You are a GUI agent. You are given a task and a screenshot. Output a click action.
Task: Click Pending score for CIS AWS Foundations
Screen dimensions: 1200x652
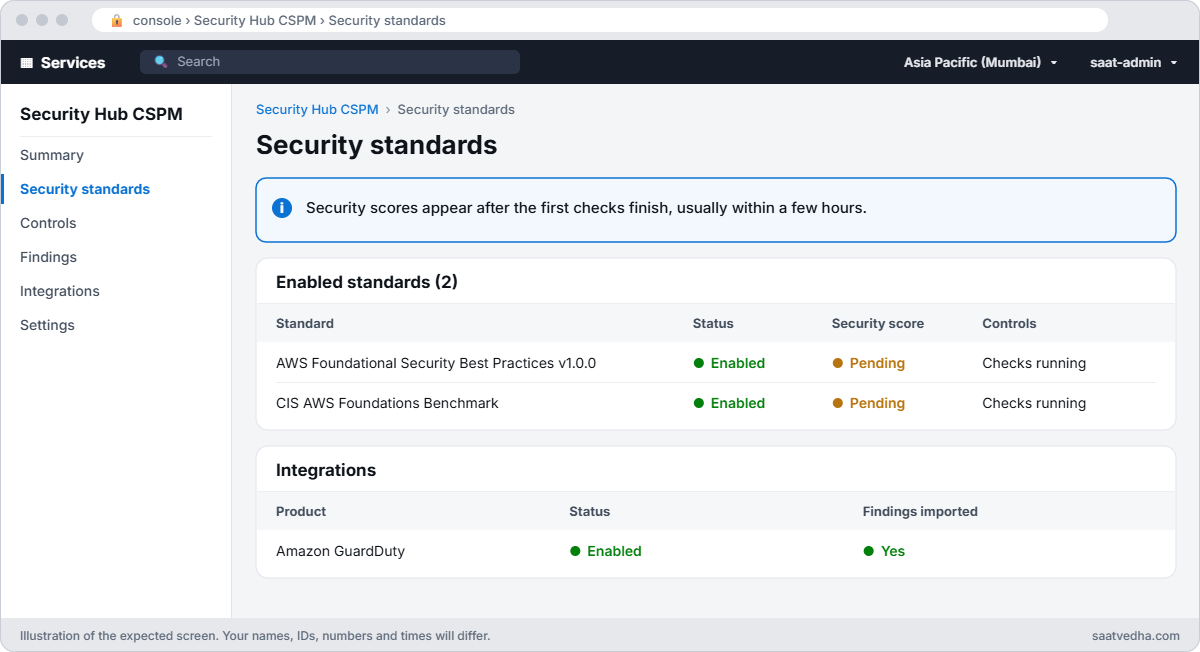pos(868,403)
